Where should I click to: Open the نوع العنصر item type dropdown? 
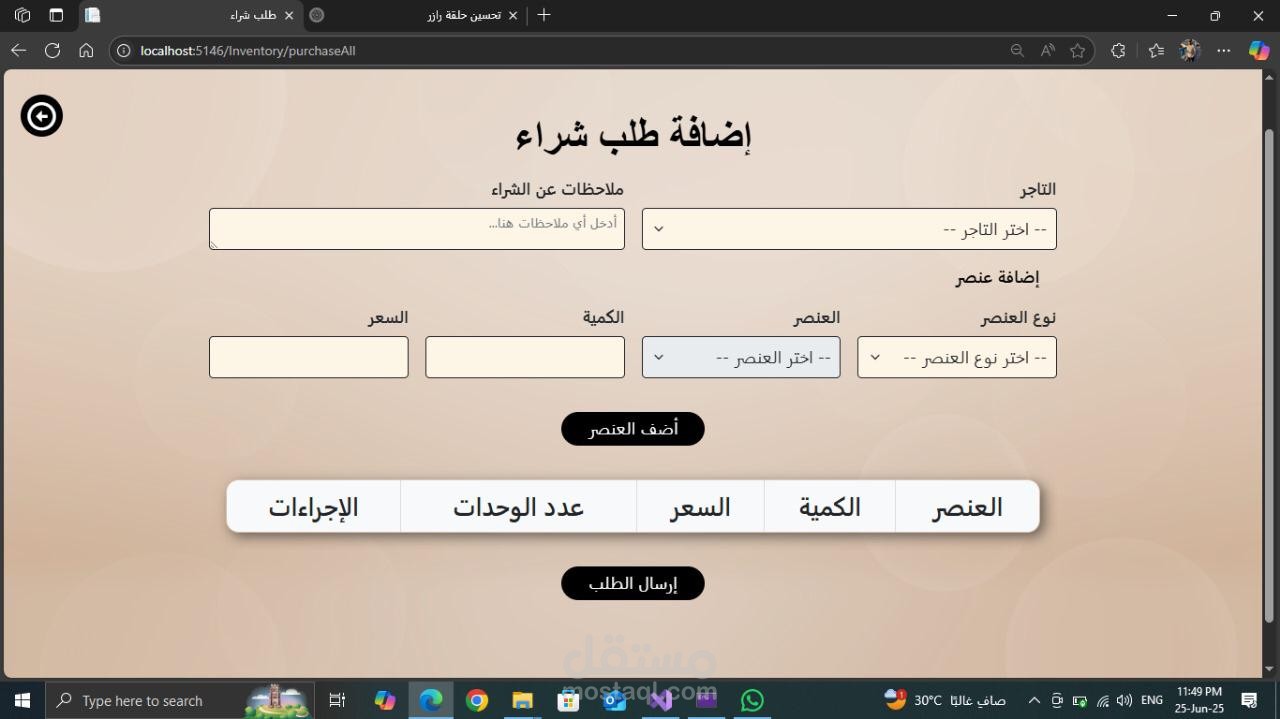(957, 357)
